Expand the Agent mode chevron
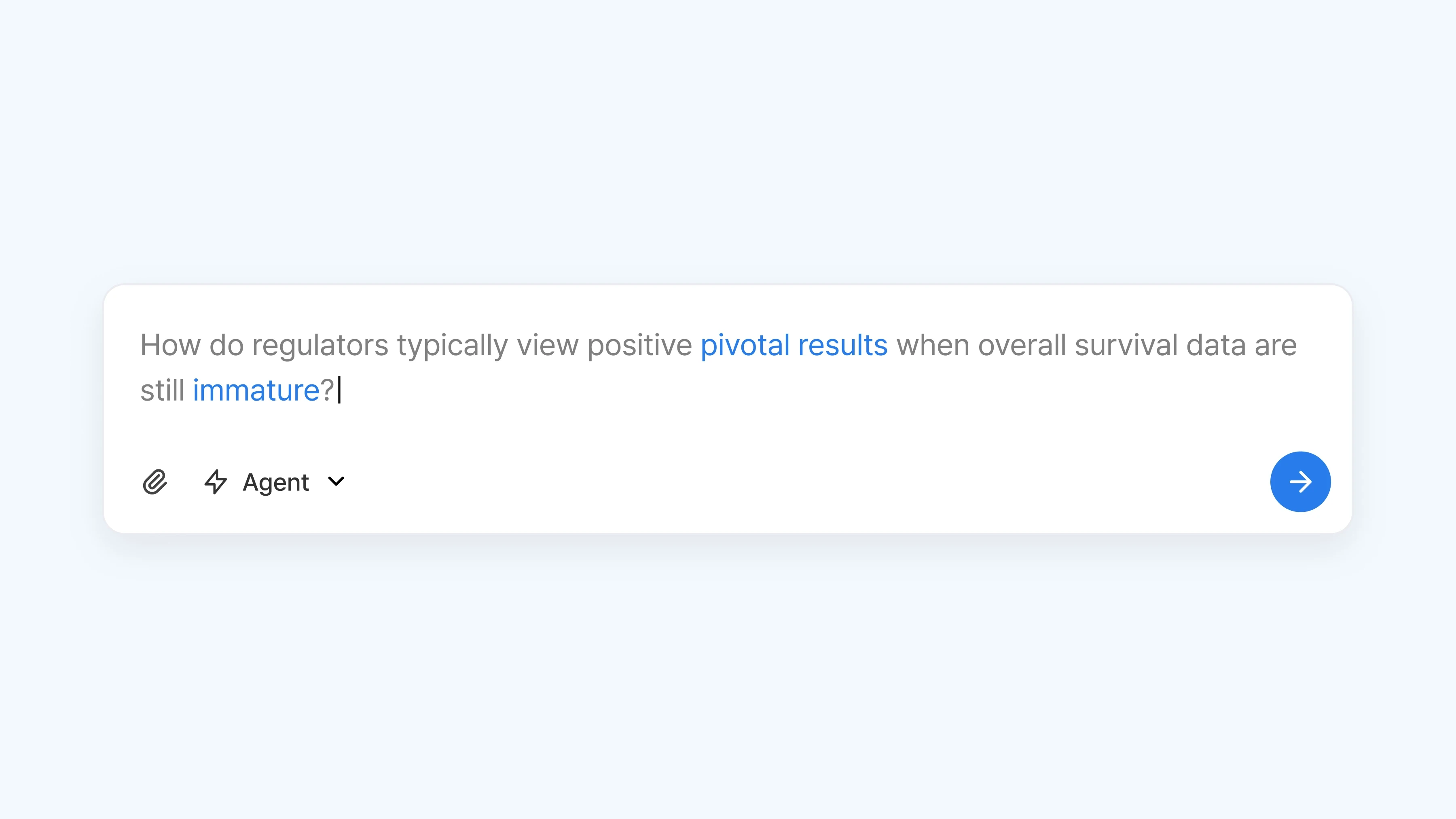Viewport: 1456px width, 819px height. point(336,482)
